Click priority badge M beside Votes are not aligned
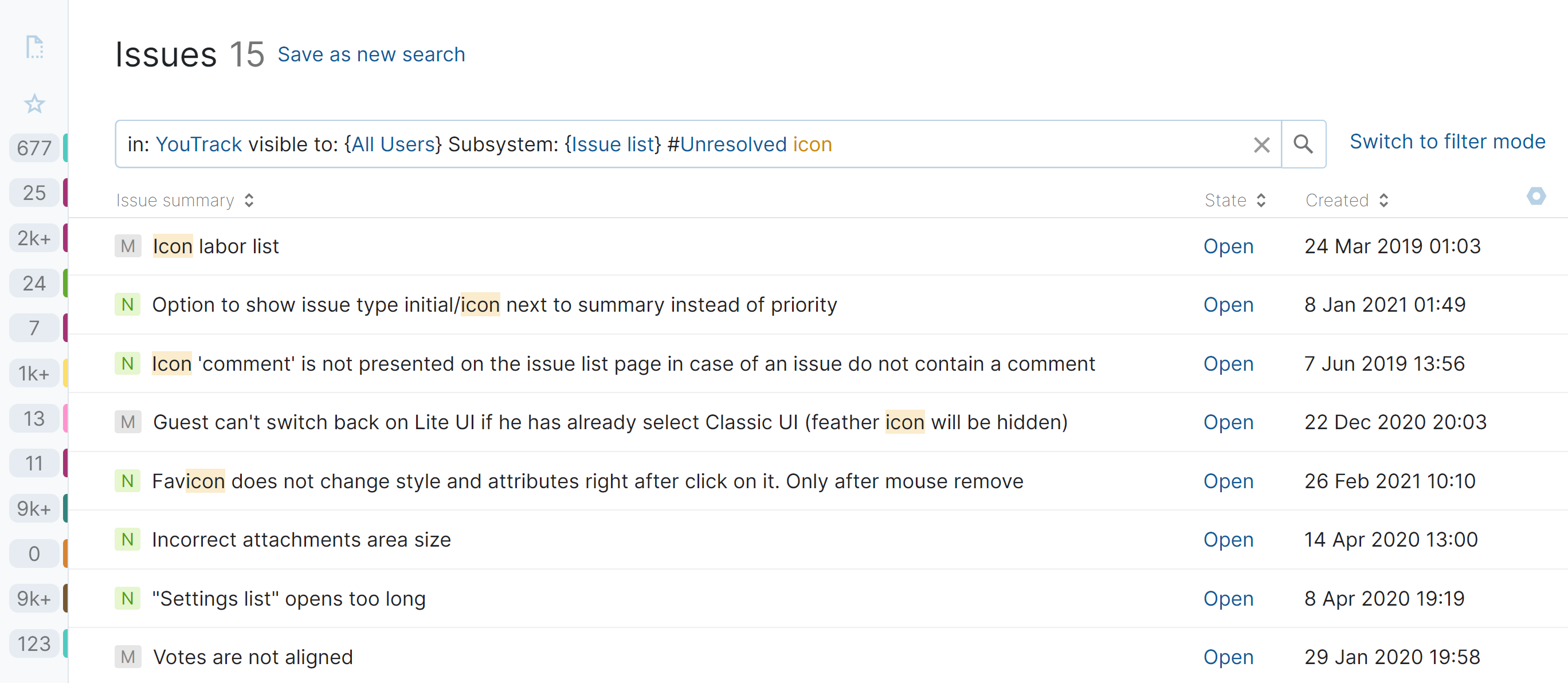The width and height of the screenshot is (1568, 683). point(128,657)
